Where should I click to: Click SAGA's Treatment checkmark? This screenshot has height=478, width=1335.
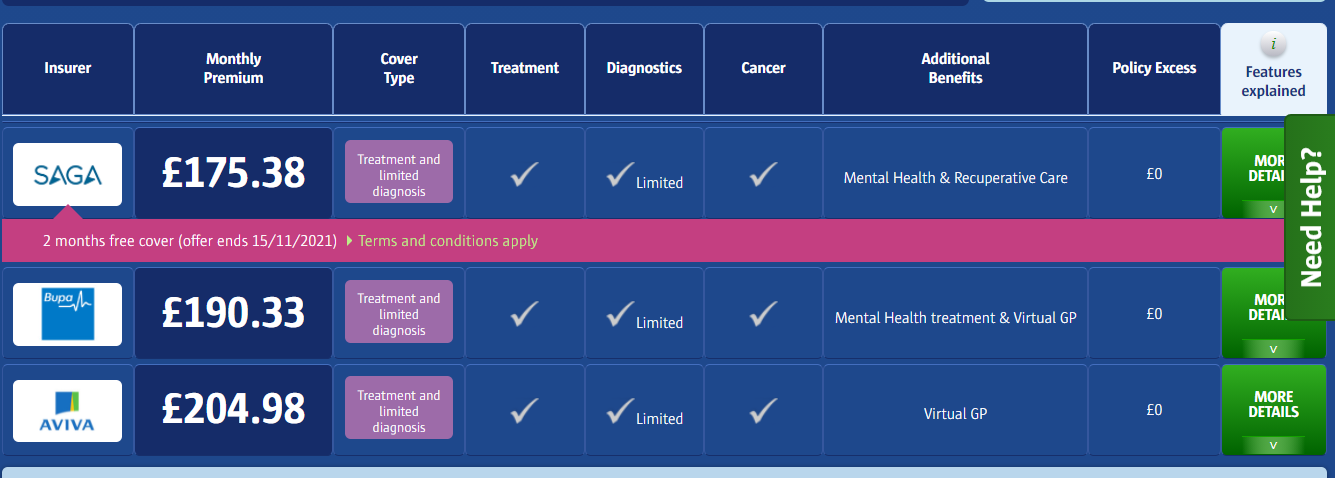(525, 174)
